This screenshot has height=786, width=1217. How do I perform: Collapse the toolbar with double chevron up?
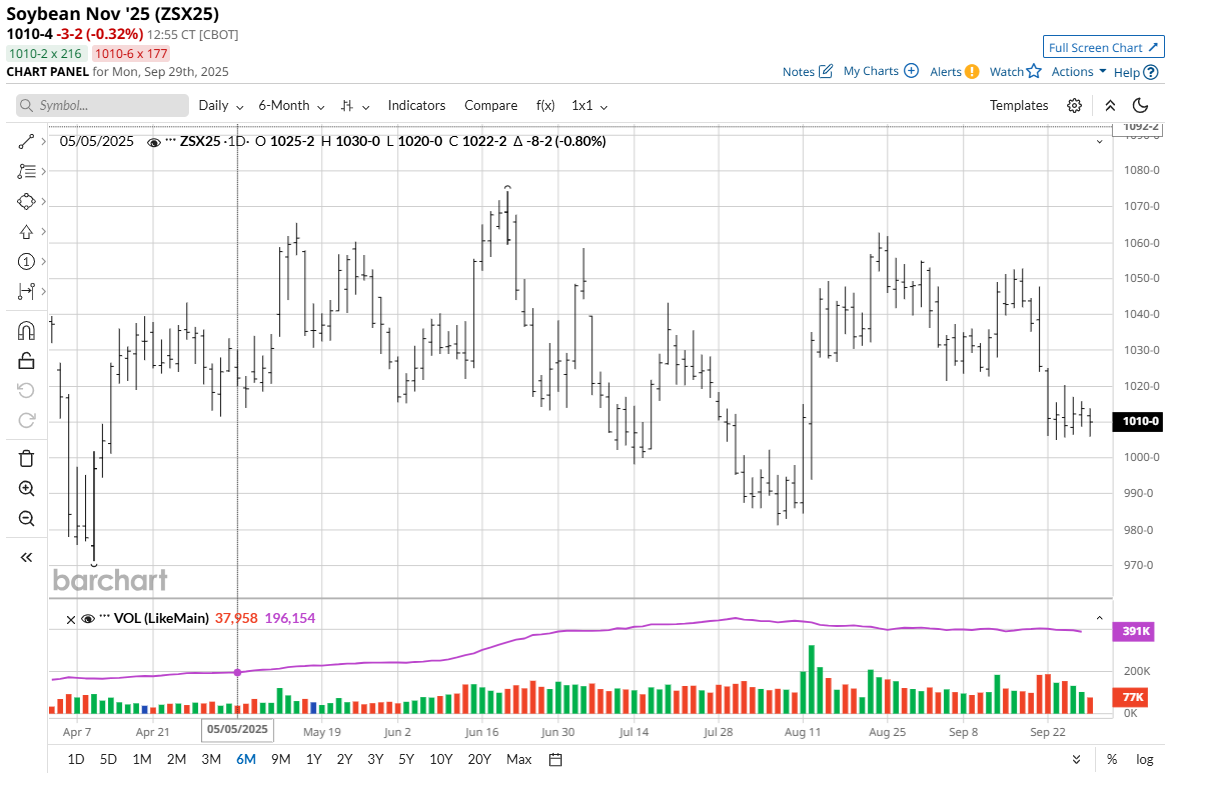(x=1110, y=105)
